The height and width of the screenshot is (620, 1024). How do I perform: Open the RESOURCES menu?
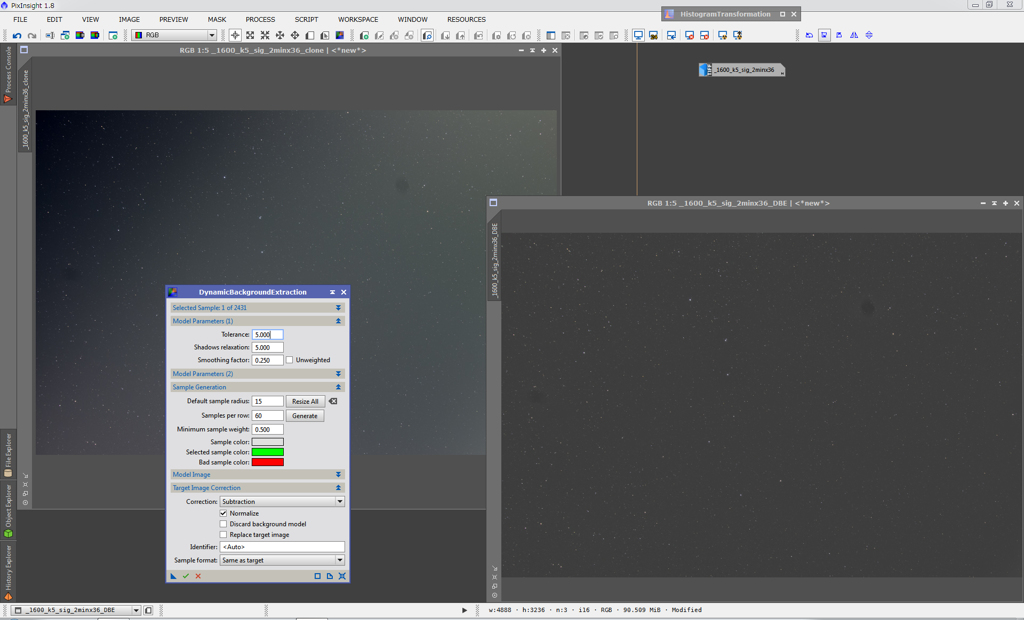click(466, 20)
